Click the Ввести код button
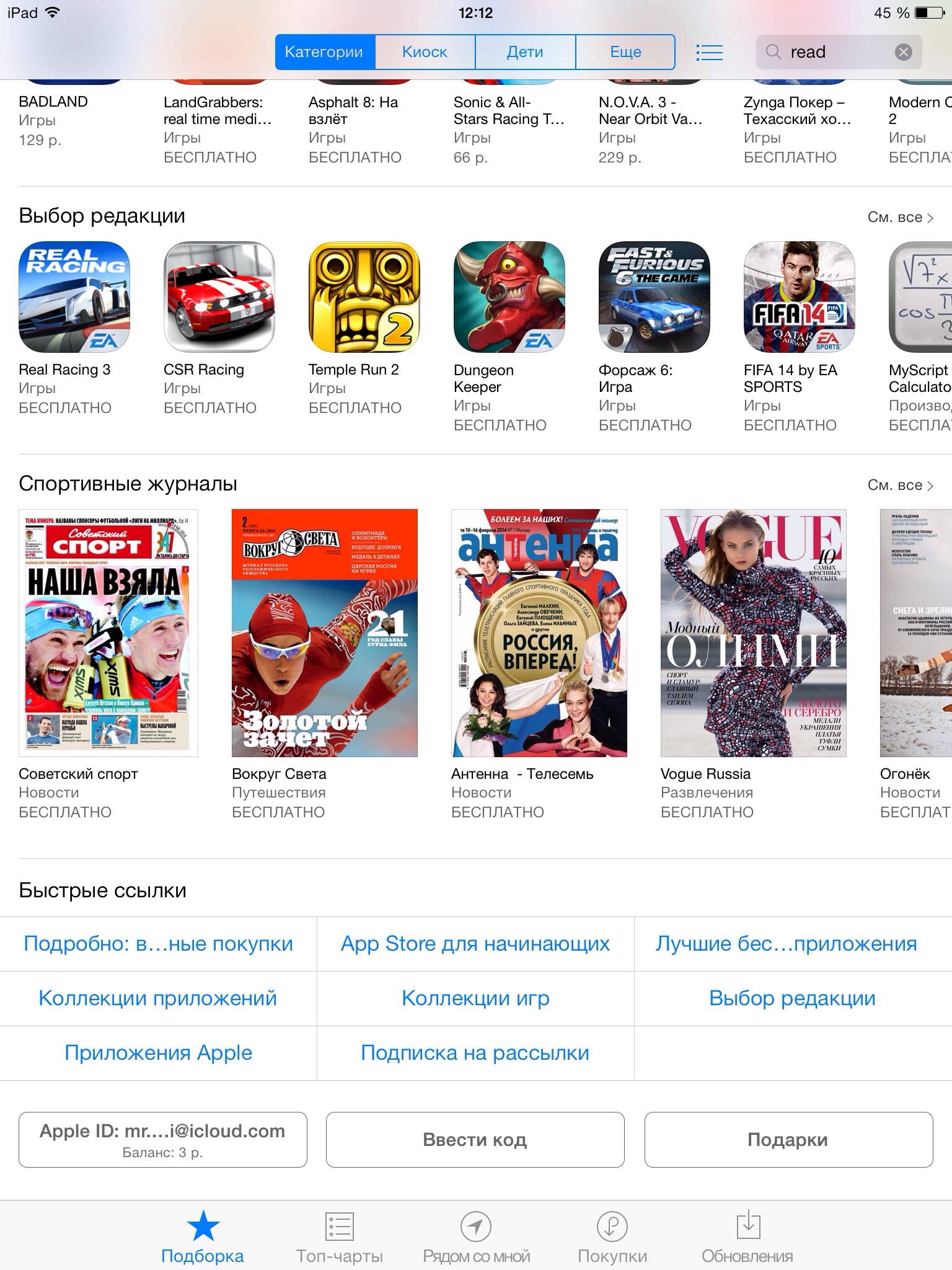This screenshot has width=952, height=1270. click(475, 1140)
